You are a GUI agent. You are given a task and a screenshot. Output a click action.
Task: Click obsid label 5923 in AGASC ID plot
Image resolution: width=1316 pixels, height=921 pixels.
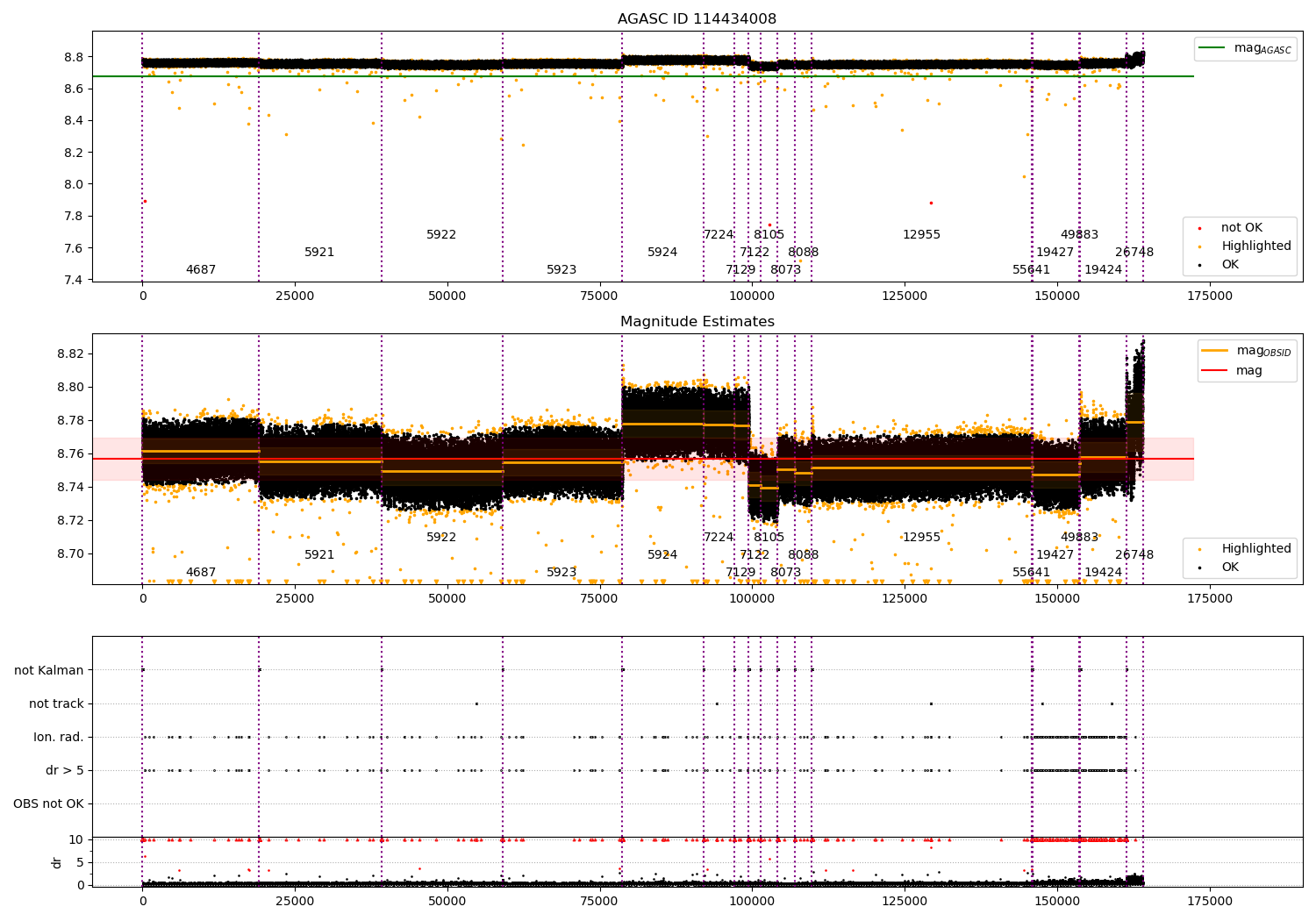[561, 270]
